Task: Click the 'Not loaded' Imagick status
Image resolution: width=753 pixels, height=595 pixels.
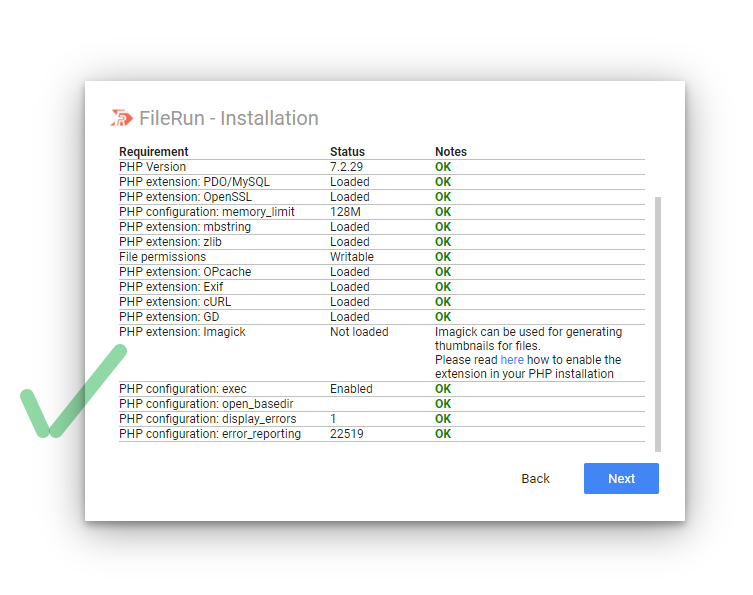Action: [x=359, y=332]
